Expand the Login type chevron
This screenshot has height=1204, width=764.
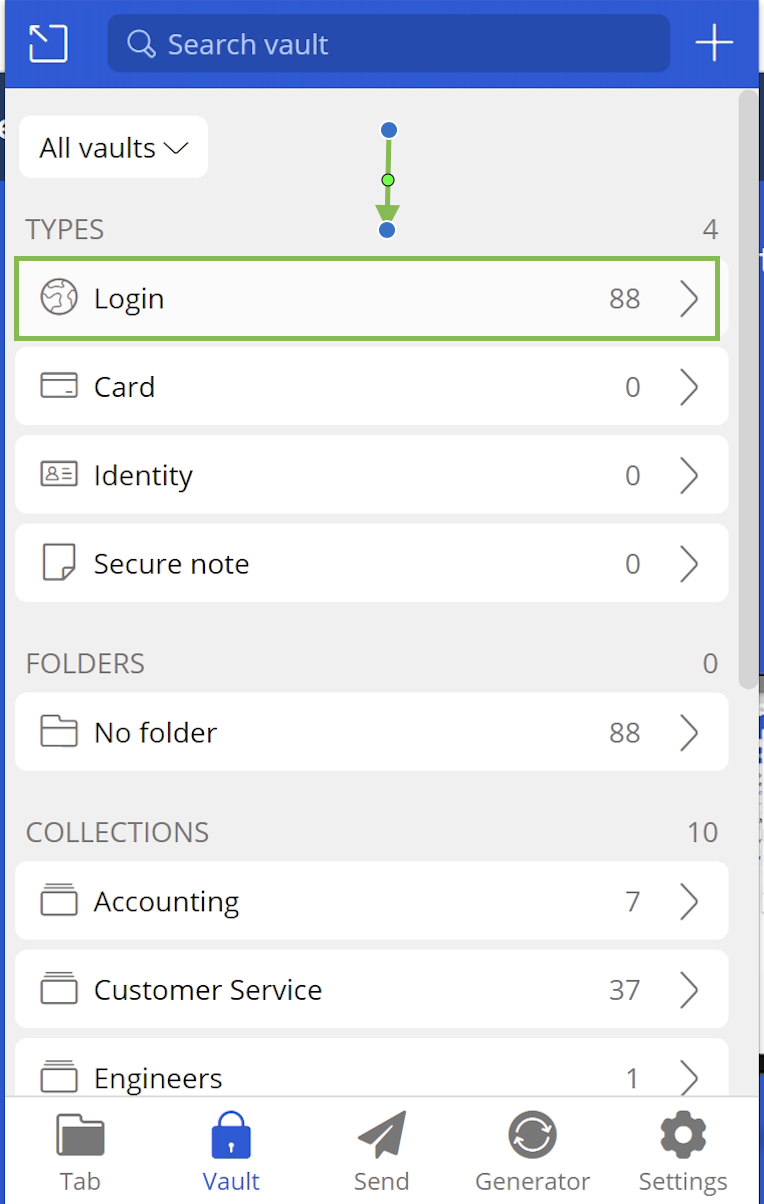tap(689, 298)
